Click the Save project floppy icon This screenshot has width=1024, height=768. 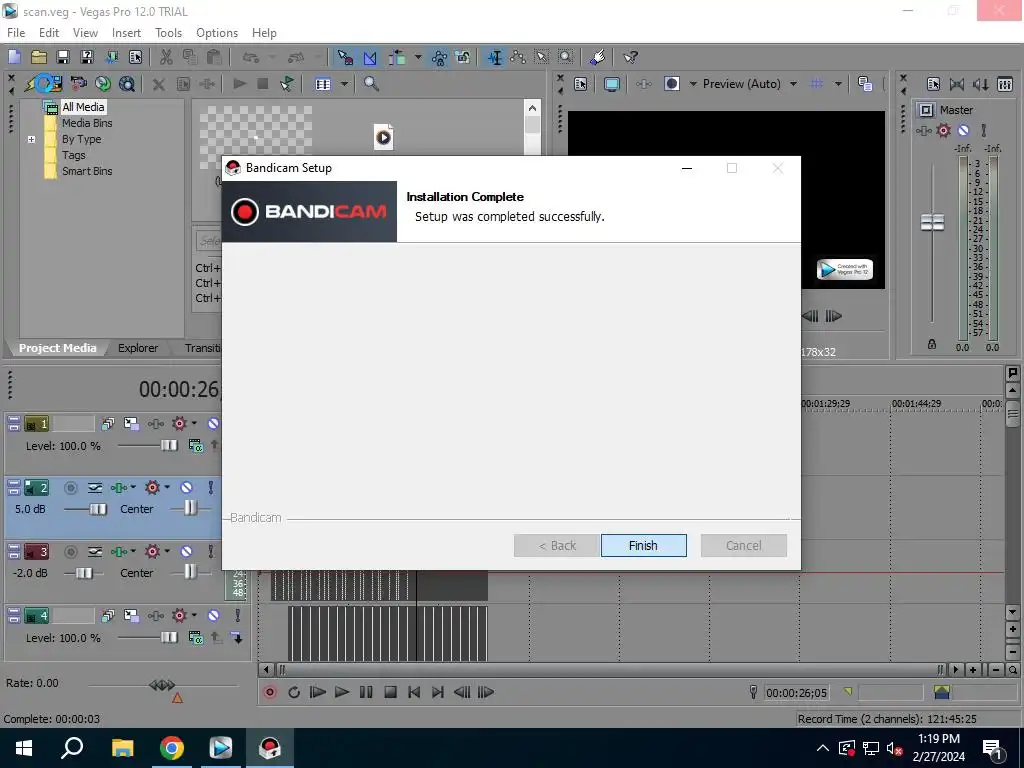click(63, 57)
